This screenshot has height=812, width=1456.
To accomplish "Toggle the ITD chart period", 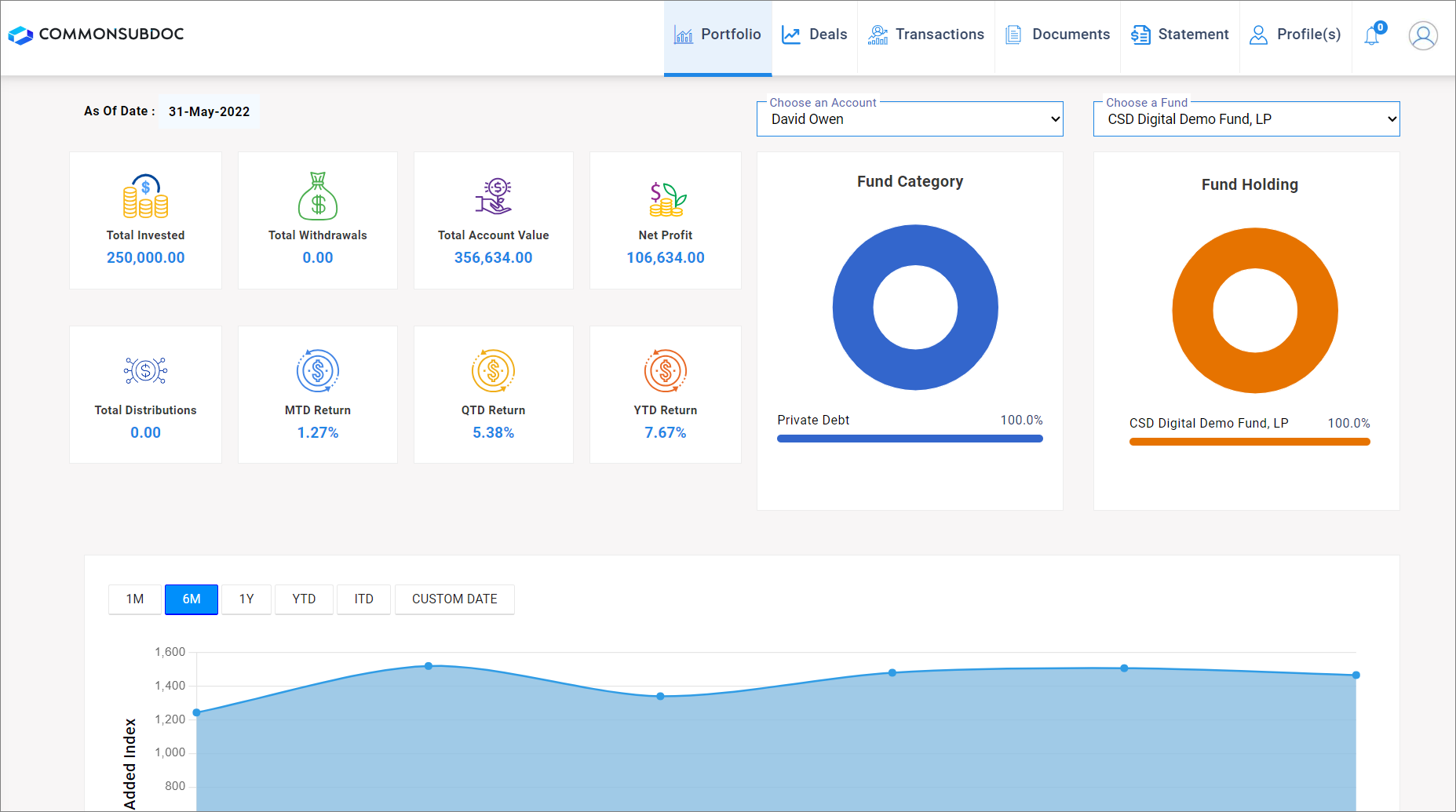I will click(363, 599).
